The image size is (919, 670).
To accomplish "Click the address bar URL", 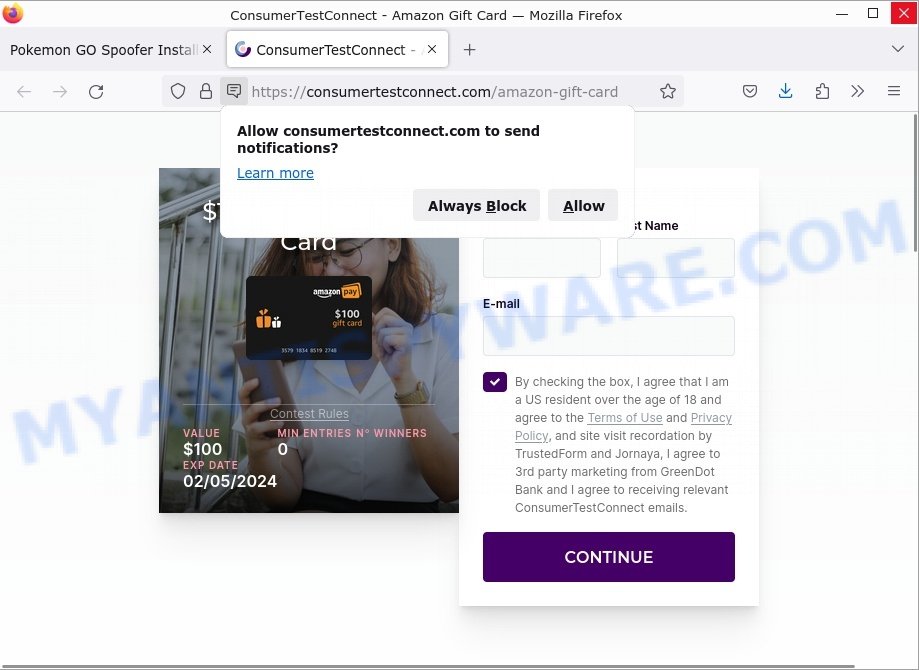I will pos(434,92).
